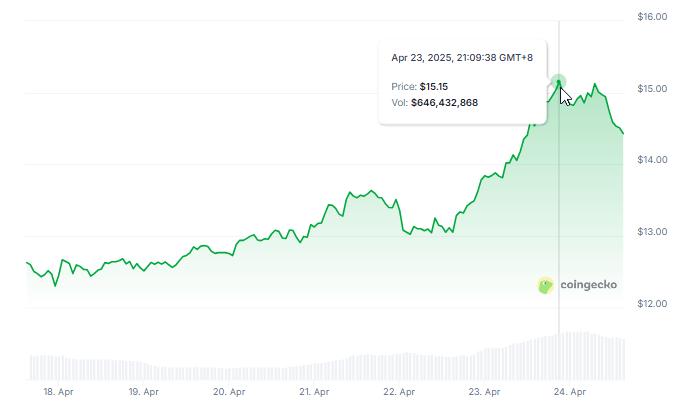698x411 pixels.
Task: Select the 21. Apr date label
Action: (314, 392)
